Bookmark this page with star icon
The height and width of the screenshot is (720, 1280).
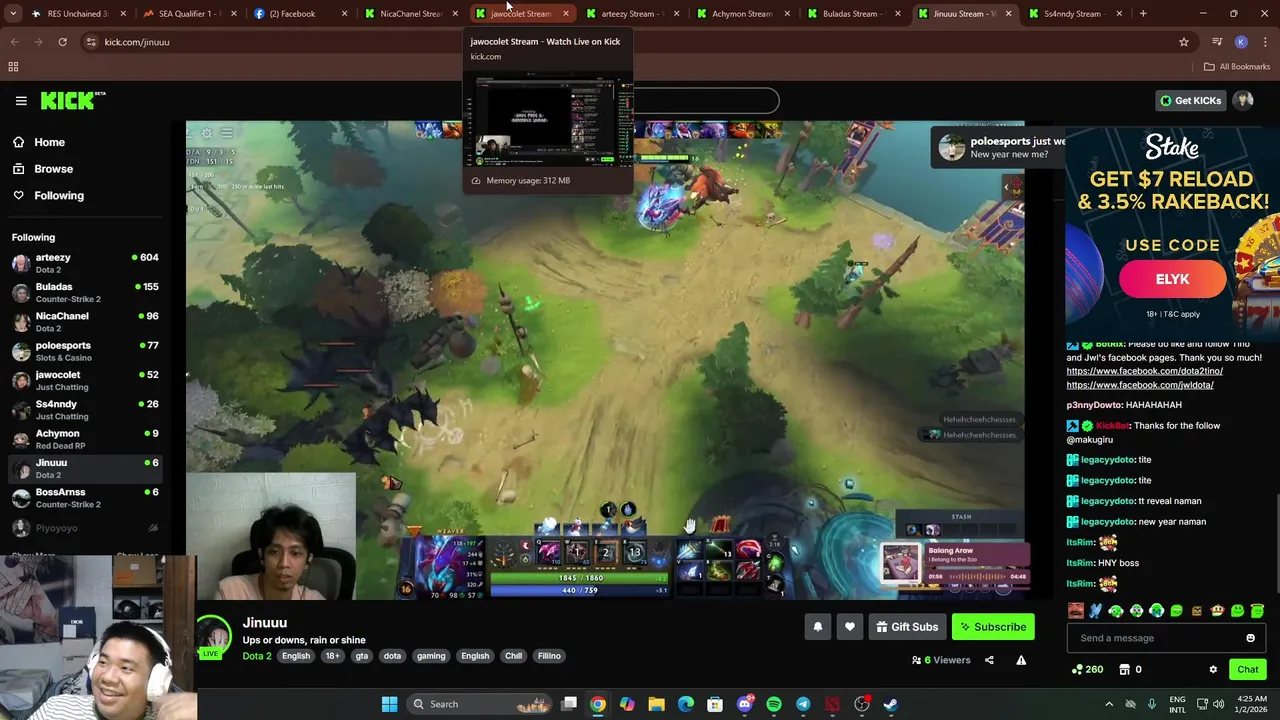(1184, 42)
